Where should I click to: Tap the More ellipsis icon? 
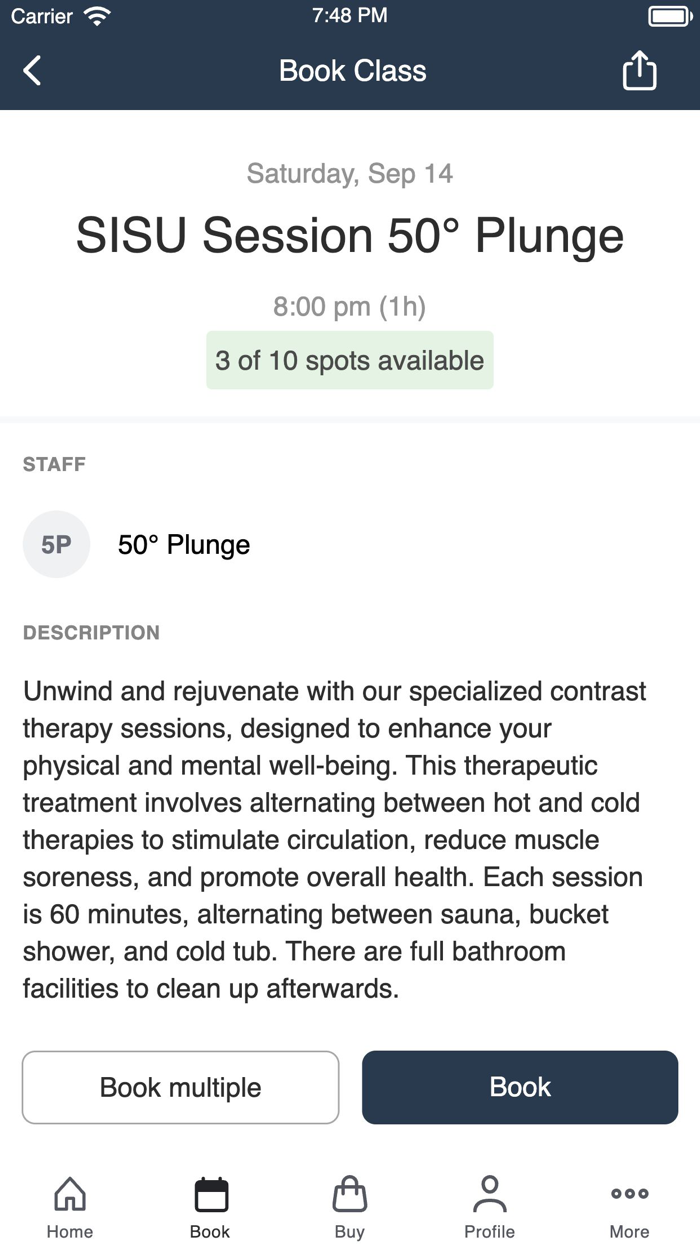629,1192
